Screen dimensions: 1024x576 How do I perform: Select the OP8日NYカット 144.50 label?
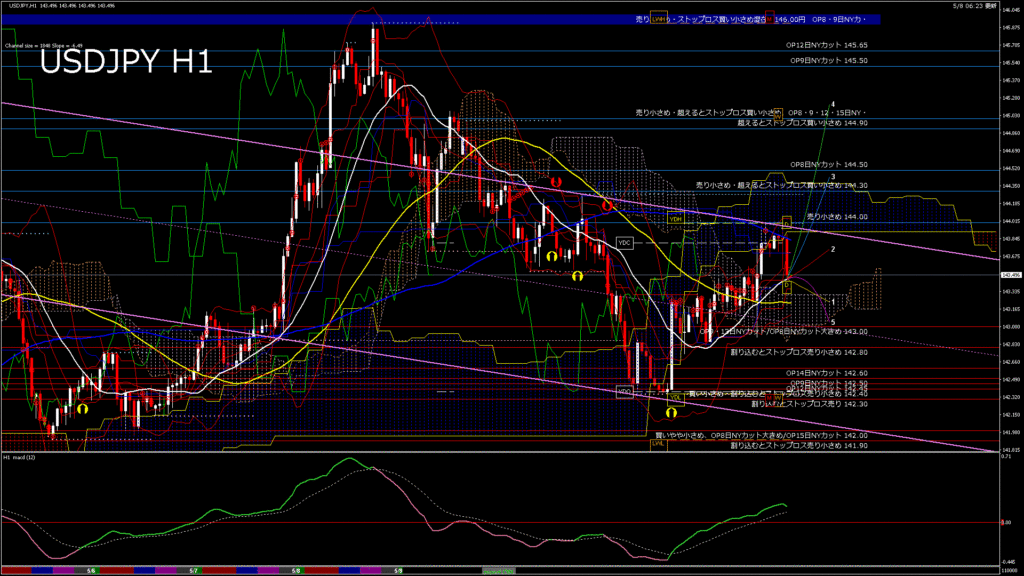pyautogui.click(x=828, y=164)
